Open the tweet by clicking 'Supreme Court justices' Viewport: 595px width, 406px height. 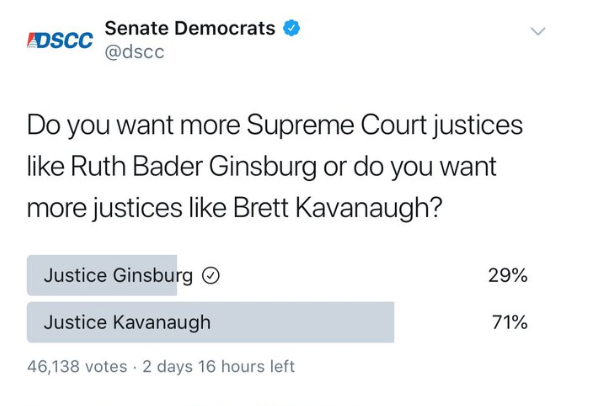pos(385,125)
